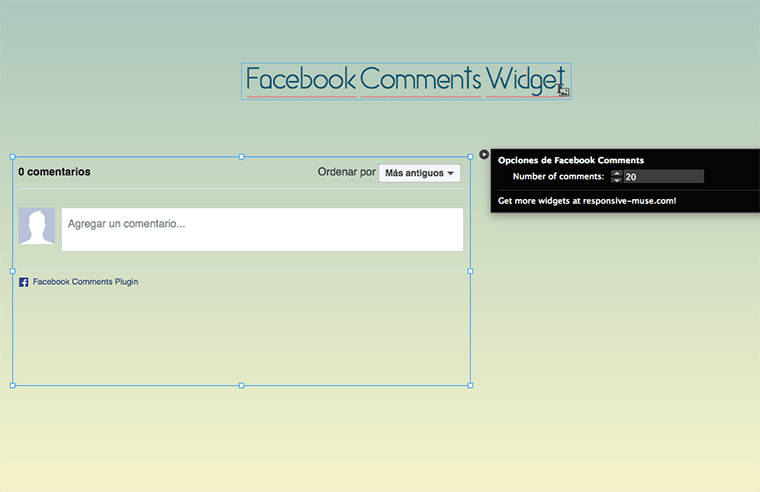Click the widget options flyout arrow button
760x492 pixels.
click(484, 155)
